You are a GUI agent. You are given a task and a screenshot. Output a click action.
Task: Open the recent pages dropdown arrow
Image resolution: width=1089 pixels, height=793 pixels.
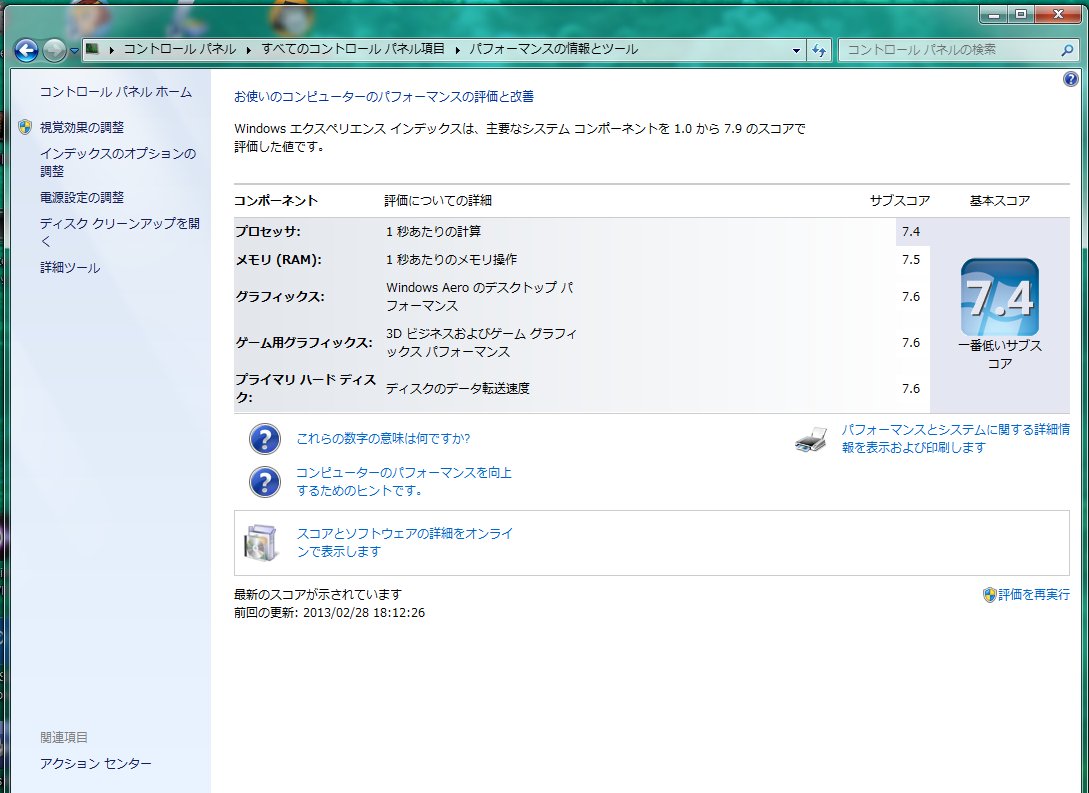74,51
